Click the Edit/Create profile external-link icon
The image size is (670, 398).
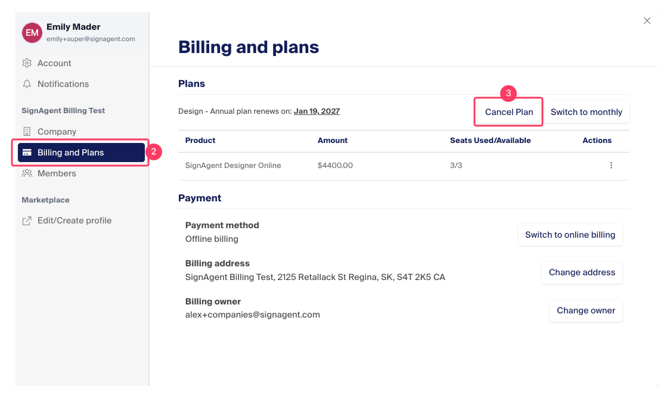[x=26, y=221]
